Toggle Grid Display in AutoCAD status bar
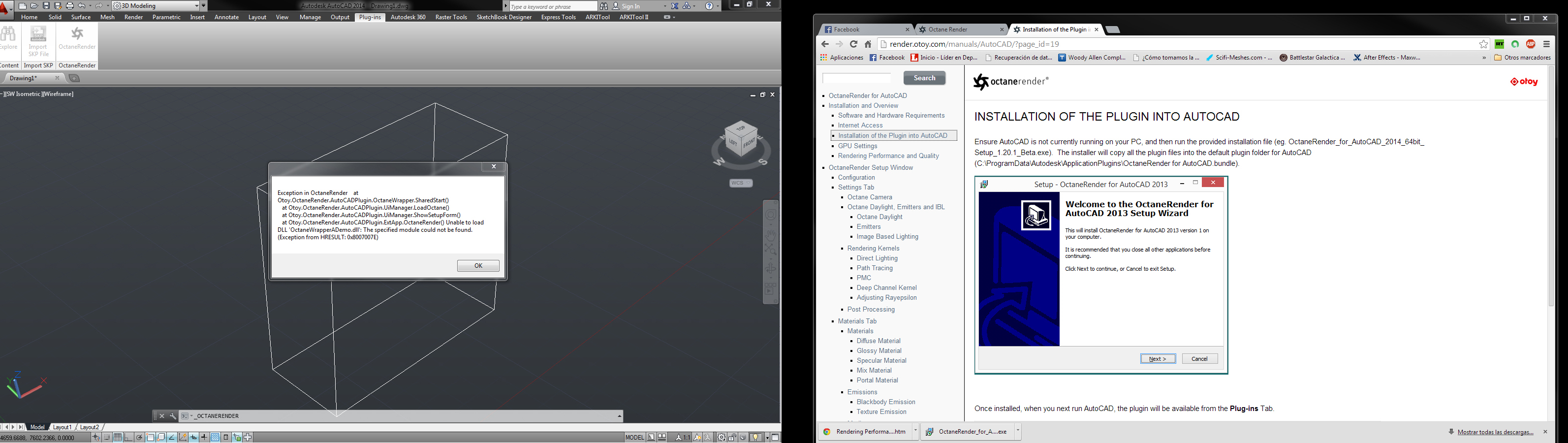Viewport: 1568px width, 443px height. point(118,437)
